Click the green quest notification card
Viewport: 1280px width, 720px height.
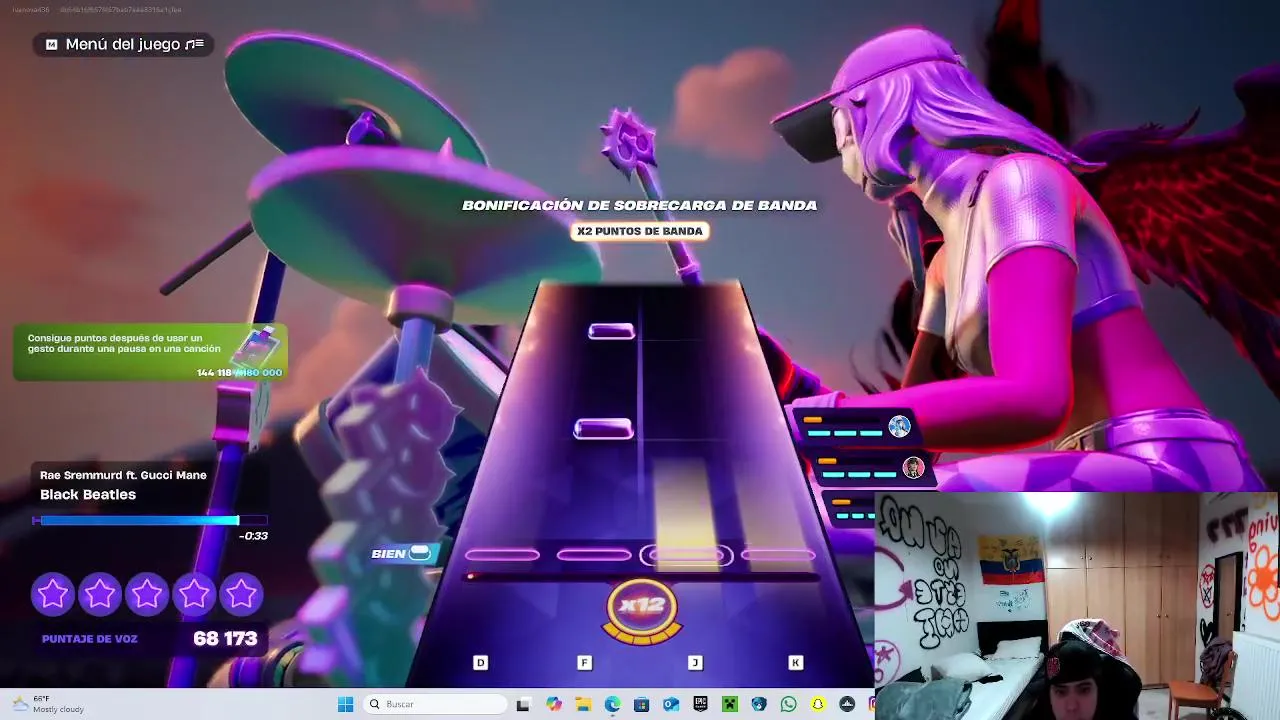150,353
